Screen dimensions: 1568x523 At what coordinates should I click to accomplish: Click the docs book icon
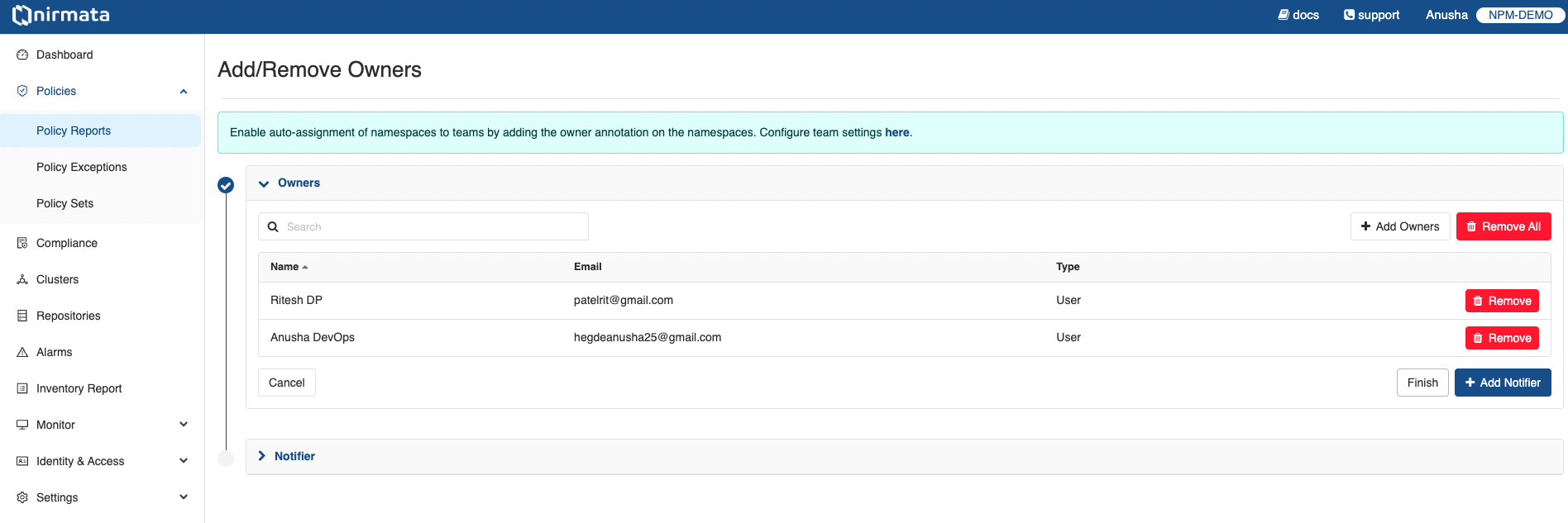pyautogui.click(x=1284, y=15)
